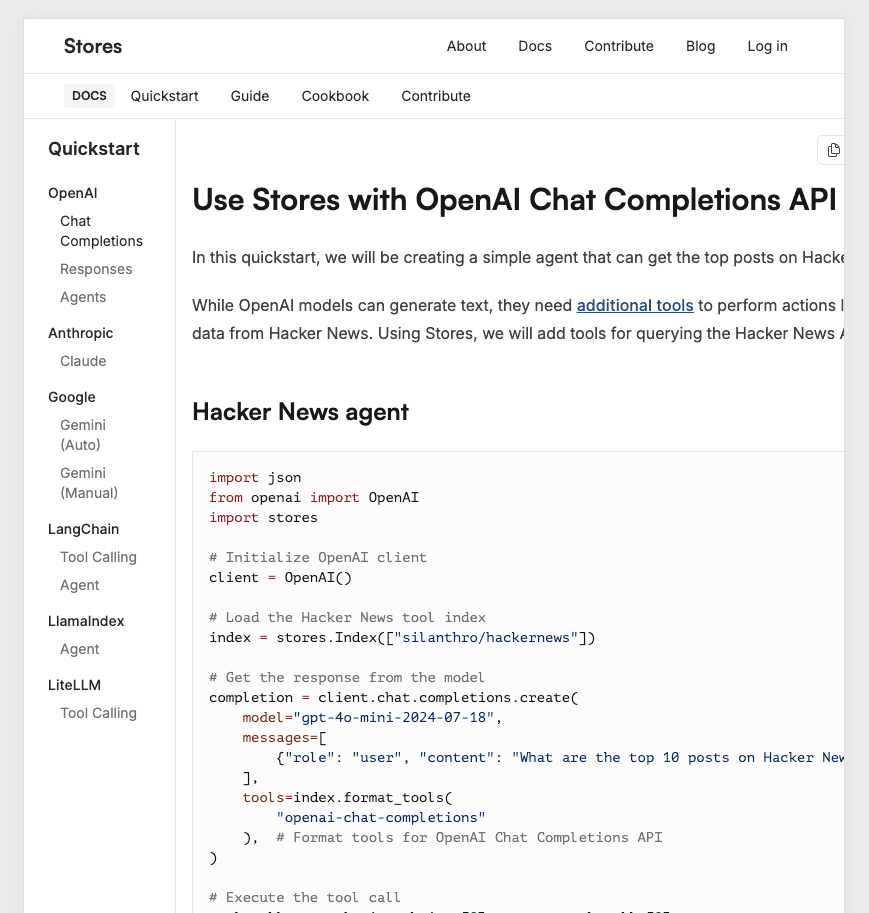The width and height of the screenshot is (869, 913).
Task: Click the "gpt-4o-mini-2024-07-18" model string
Action: tap(393, 717)
